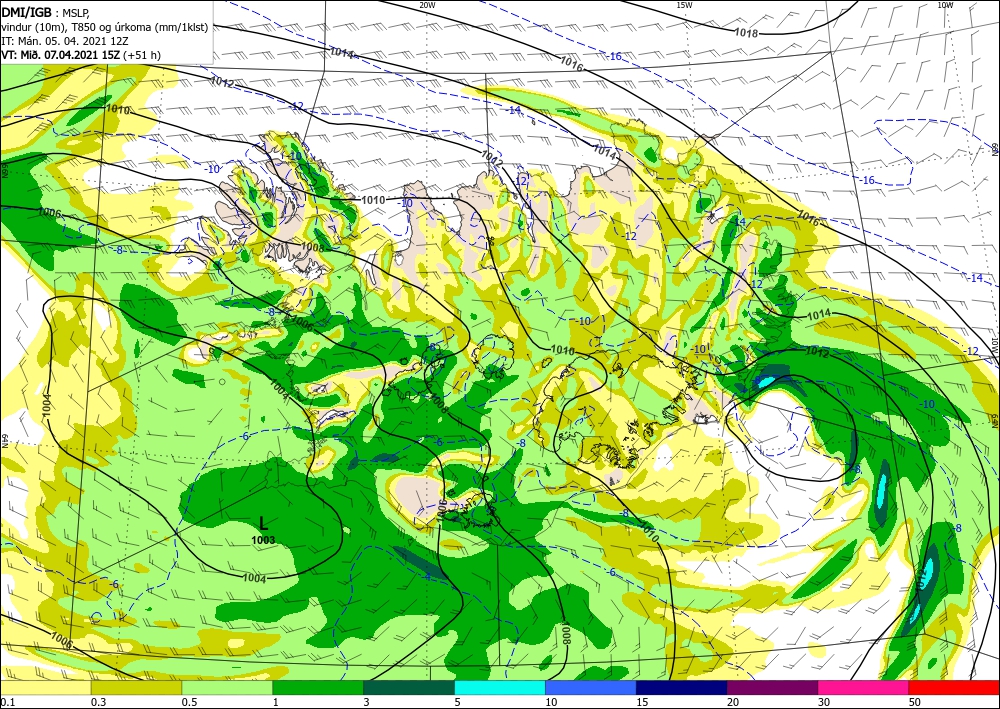This screenshot has width=1000, height=709.
Task: Click the '30' legend value
Action: [x=825, y=702]
